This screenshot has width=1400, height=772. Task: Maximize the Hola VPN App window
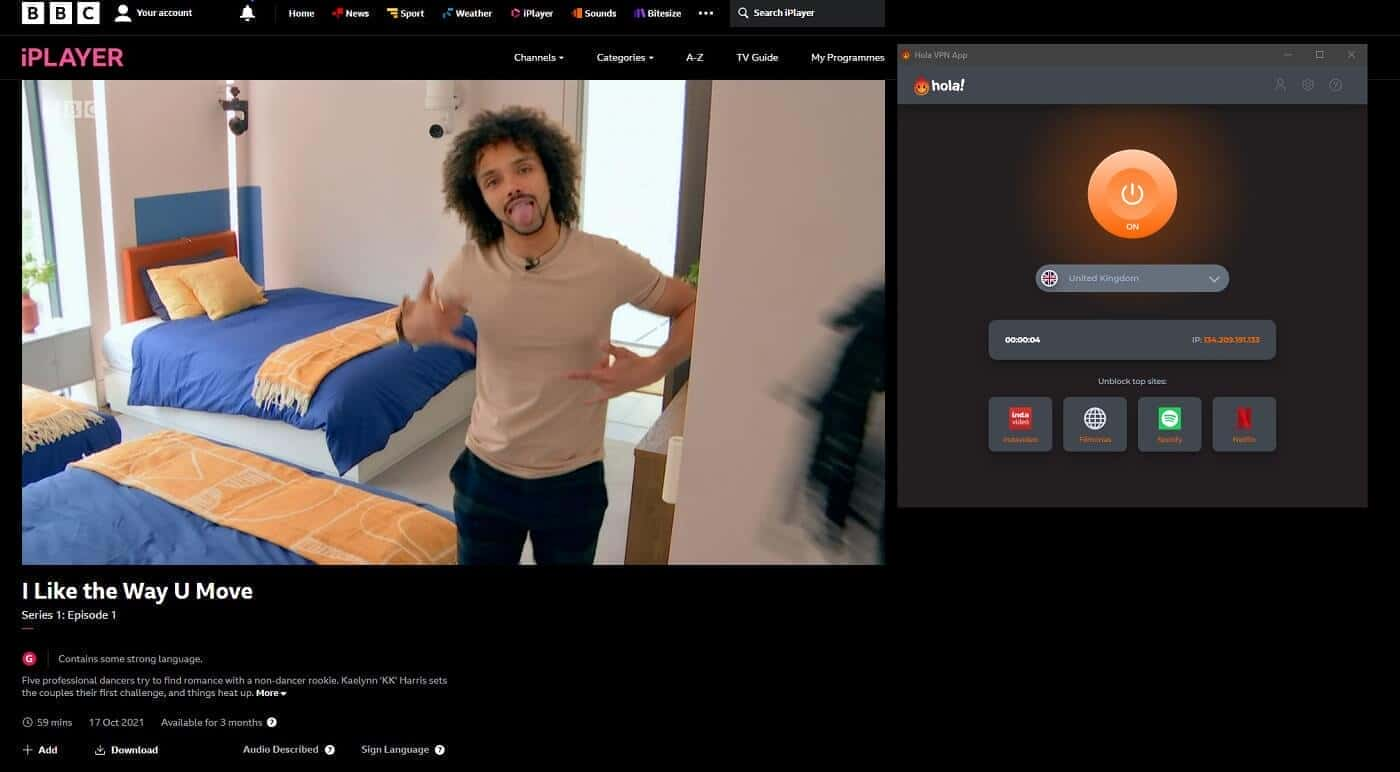point(1320,55)
